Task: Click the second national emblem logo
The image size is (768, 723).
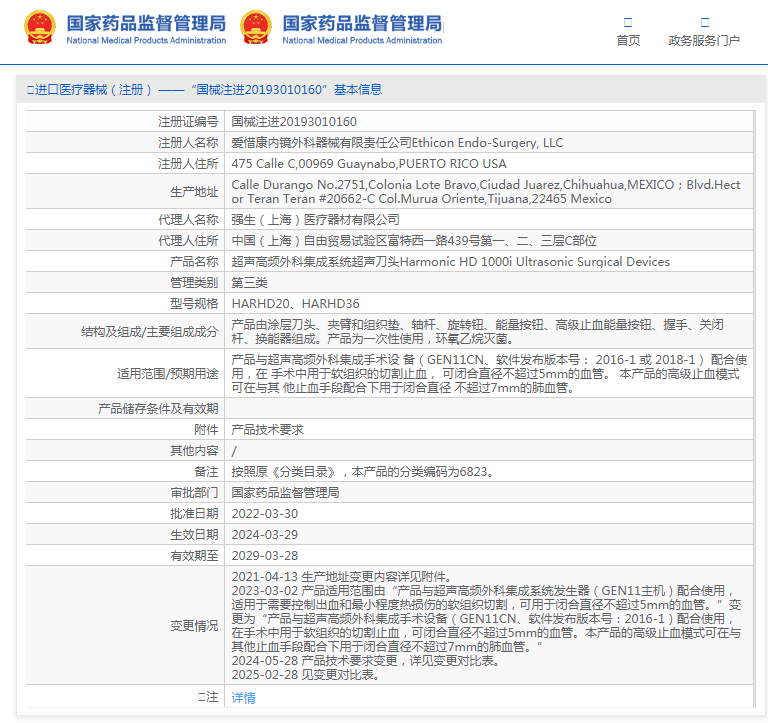Action: pos(256,27)
